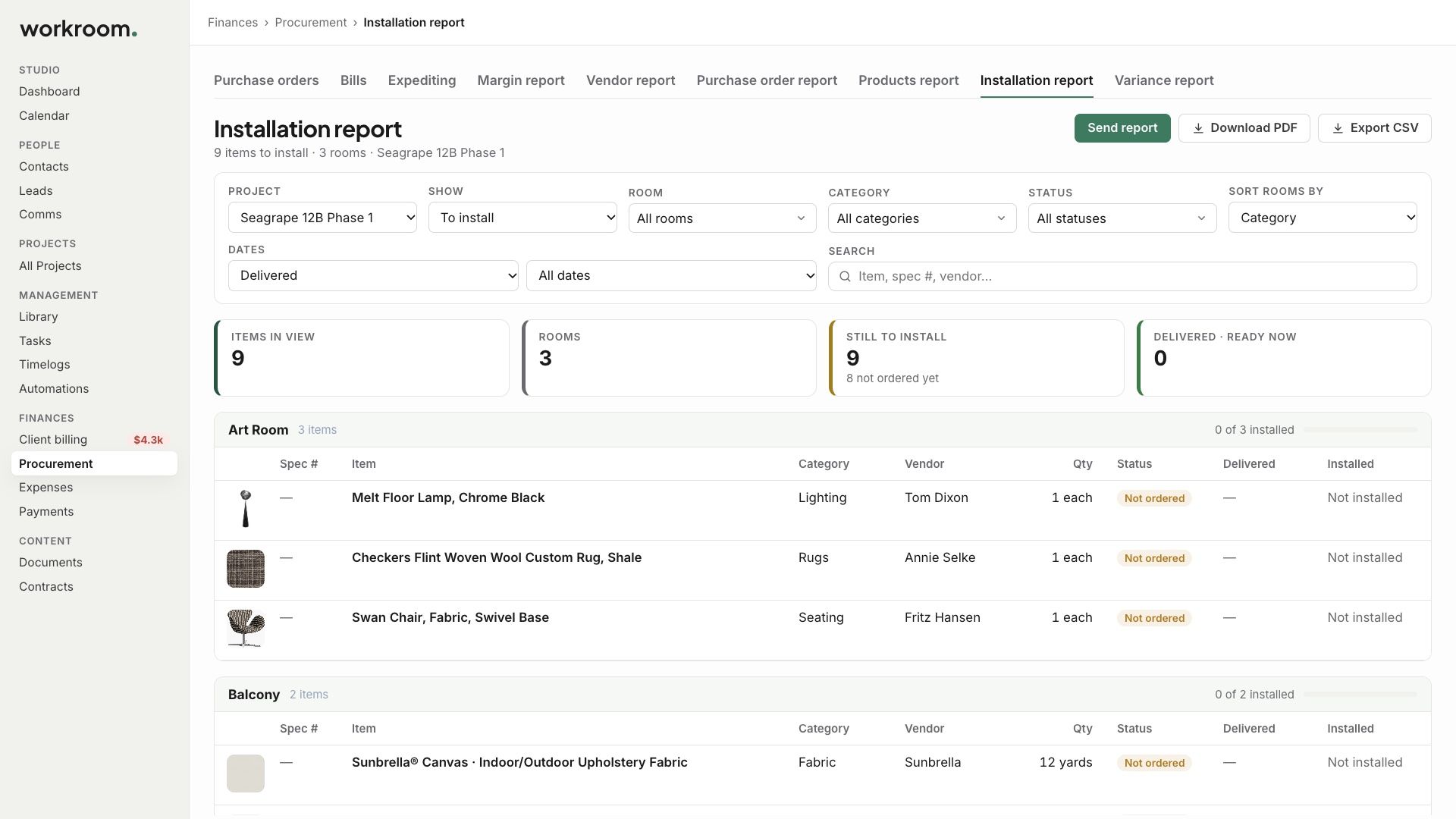Screen dimensions: 1456x819
Task: Click the Art Room installed progress bar
Action: [1360, 430]
